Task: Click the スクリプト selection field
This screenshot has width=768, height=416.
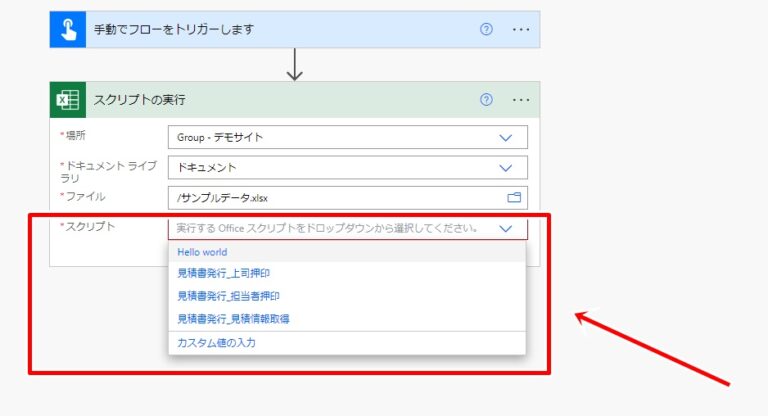Action: 348,229
